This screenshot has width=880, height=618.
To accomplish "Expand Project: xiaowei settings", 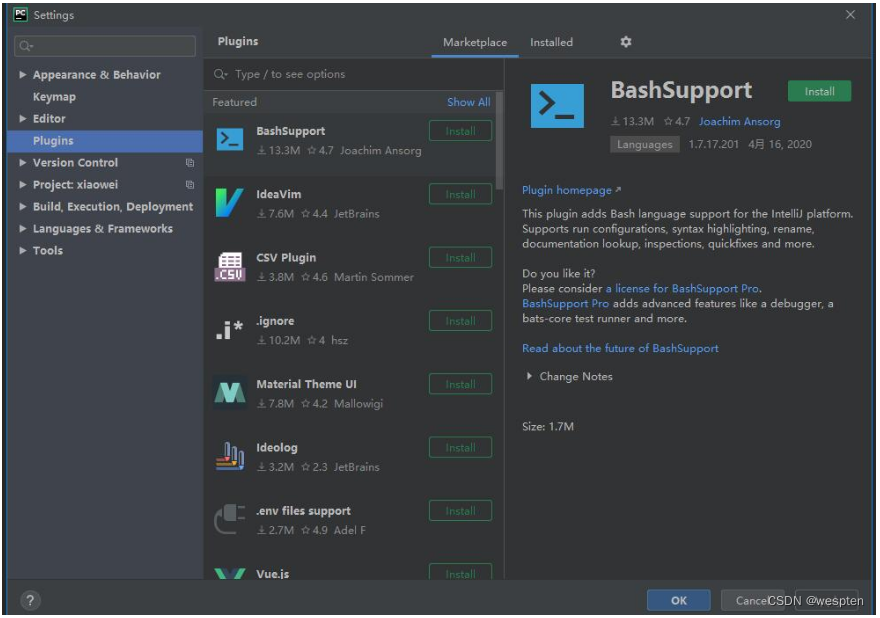I will (22, 185).
